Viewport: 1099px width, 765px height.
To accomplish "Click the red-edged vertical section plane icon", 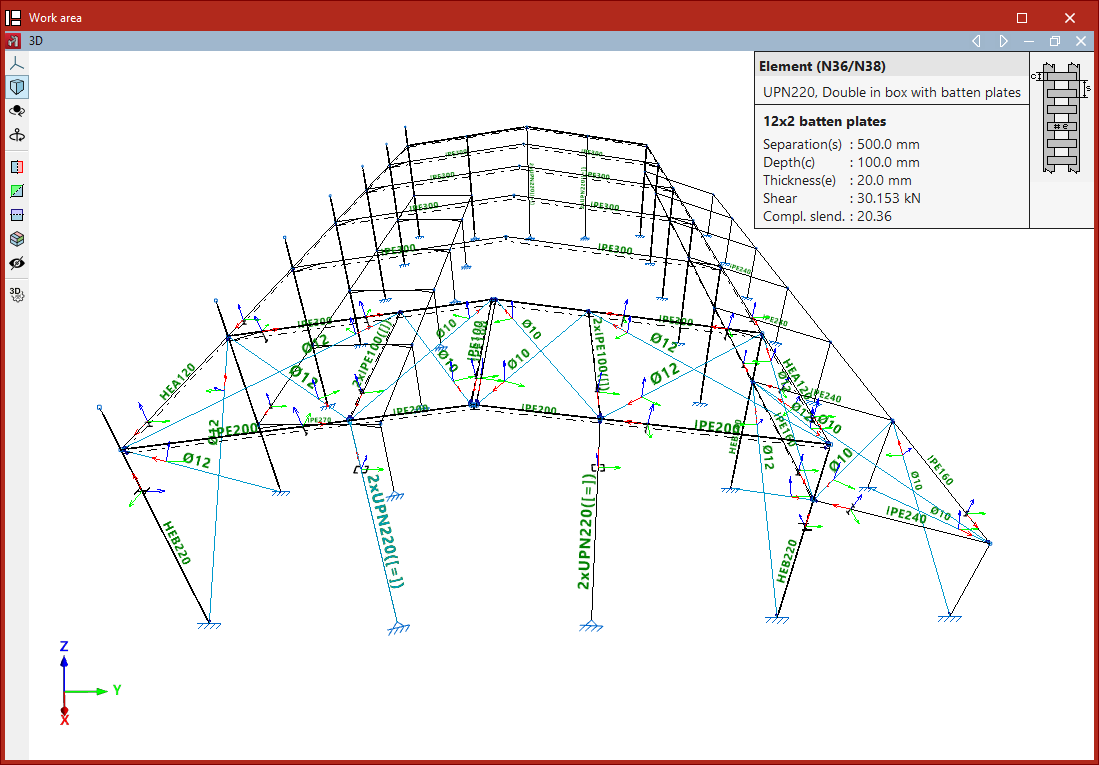I will (17, 167).
